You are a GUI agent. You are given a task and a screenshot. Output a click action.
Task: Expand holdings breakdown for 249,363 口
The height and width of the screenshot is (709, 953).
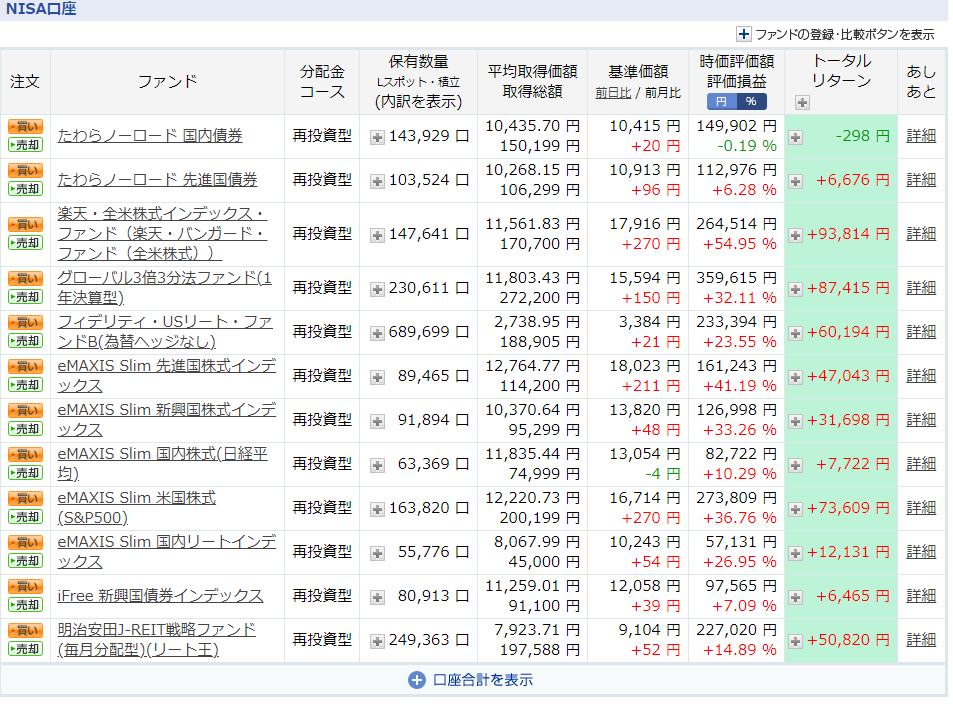tap(377, 641)
